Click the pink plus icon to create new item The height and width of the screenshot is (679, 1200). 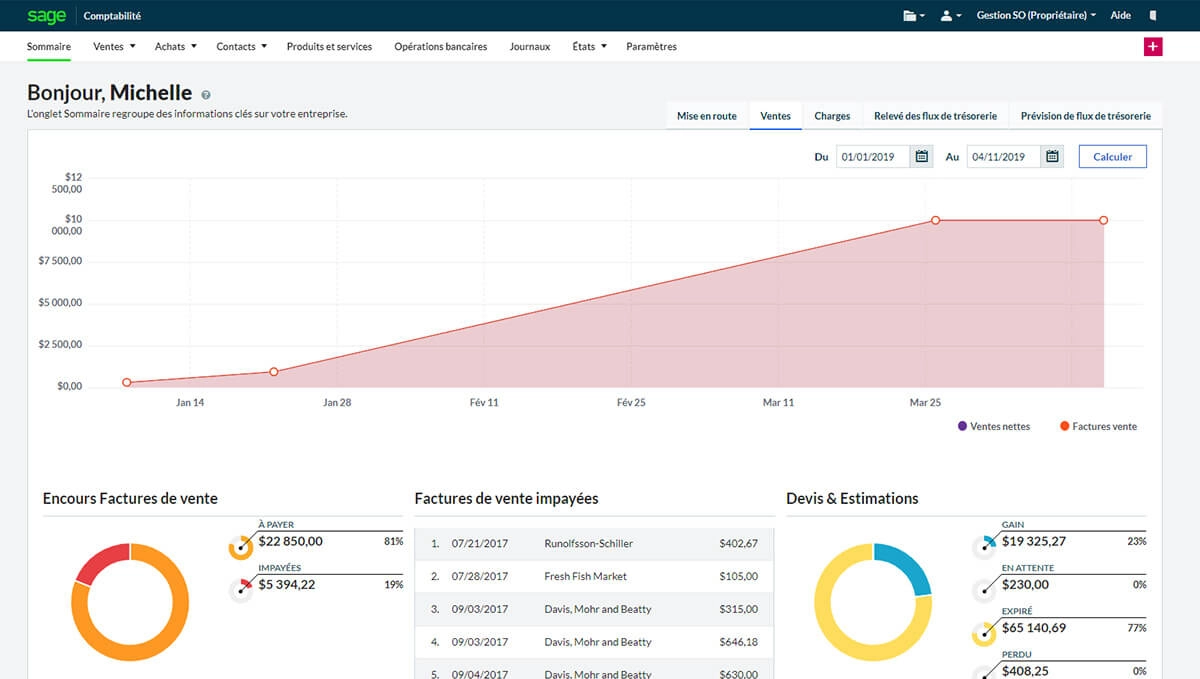[1152, 46]
